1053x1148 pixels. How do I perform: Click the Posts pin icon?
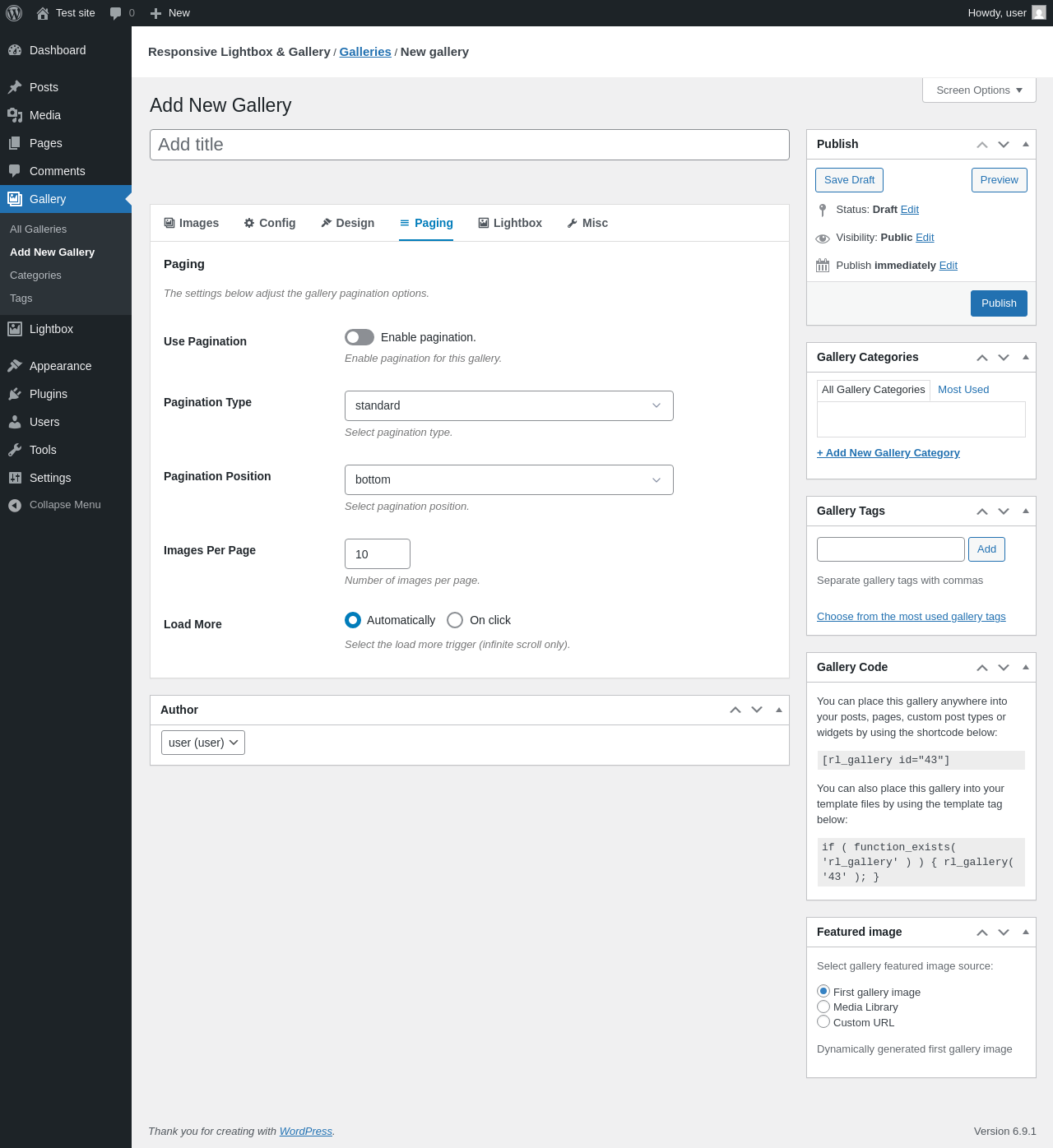(x=15, y=87)
